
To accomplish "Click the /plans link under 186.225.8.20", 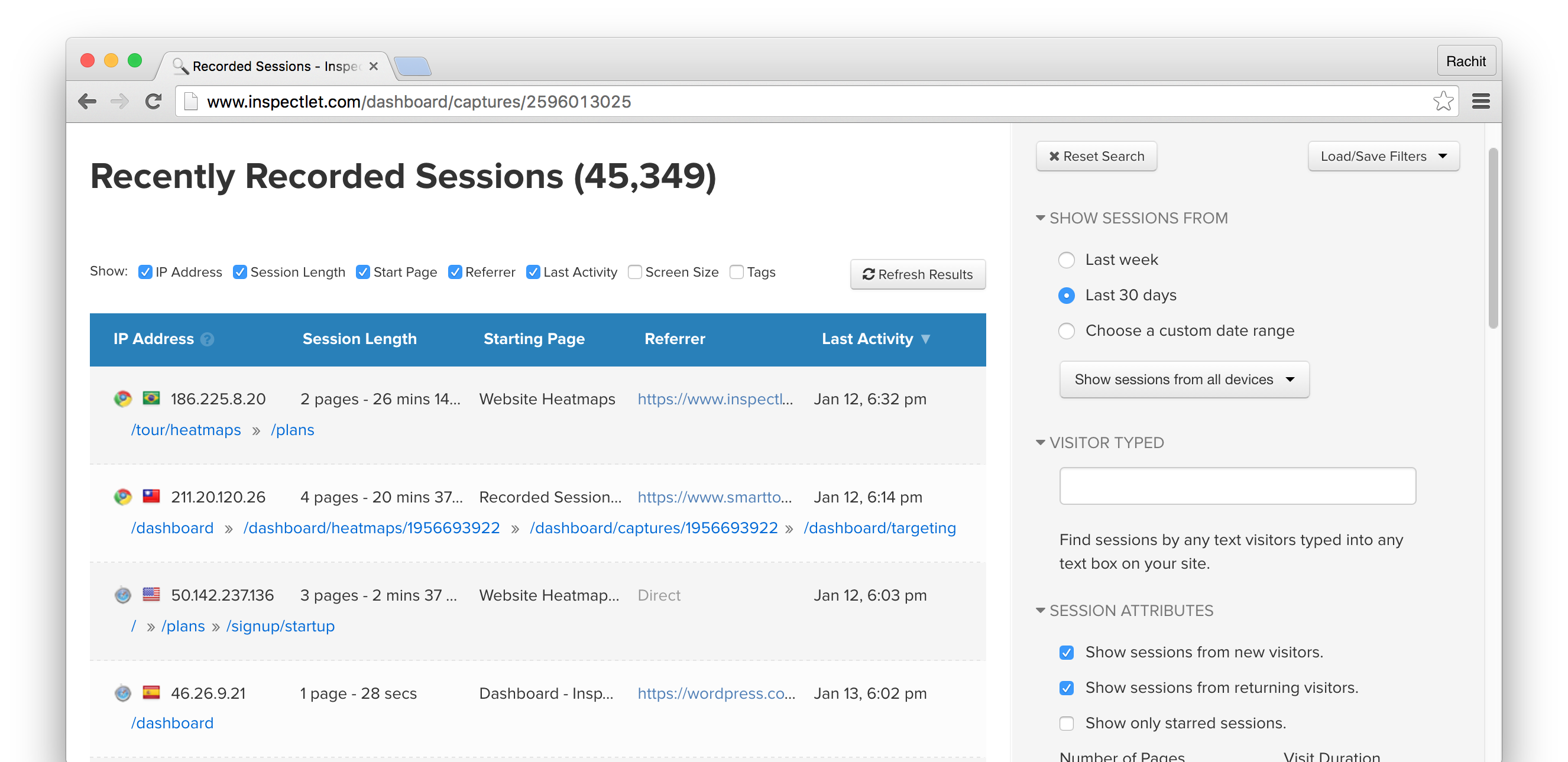I will tap(292, 430).
